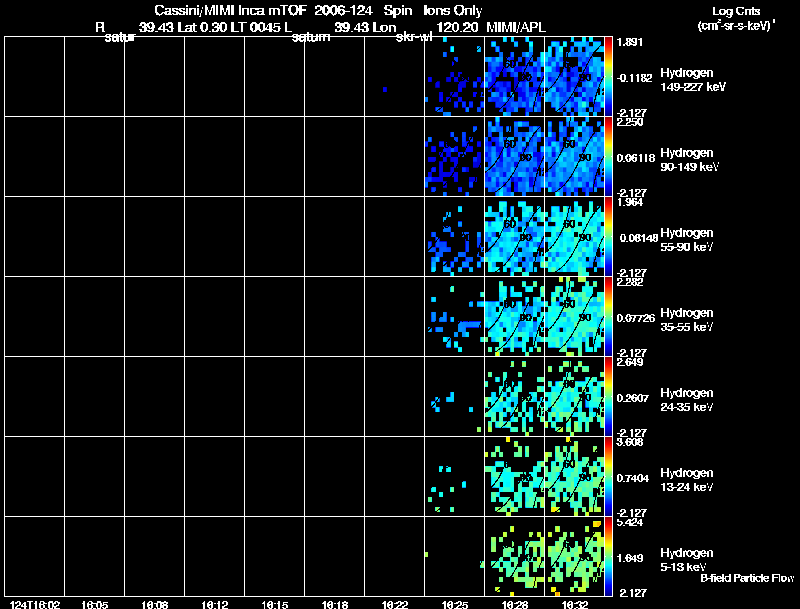Pick the 35-55 keV image in 16:32 column

tap(574, 317)
